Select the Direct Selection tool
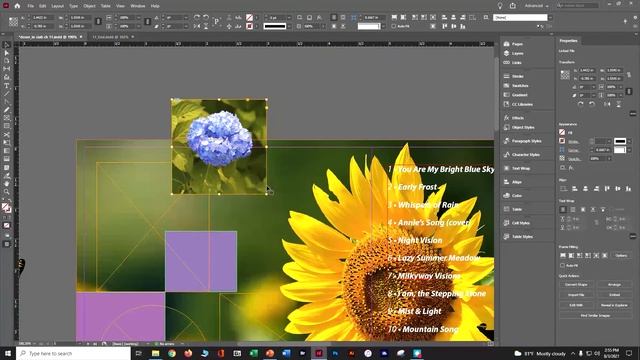Screen dimensions: 640x360 point(7,53)
